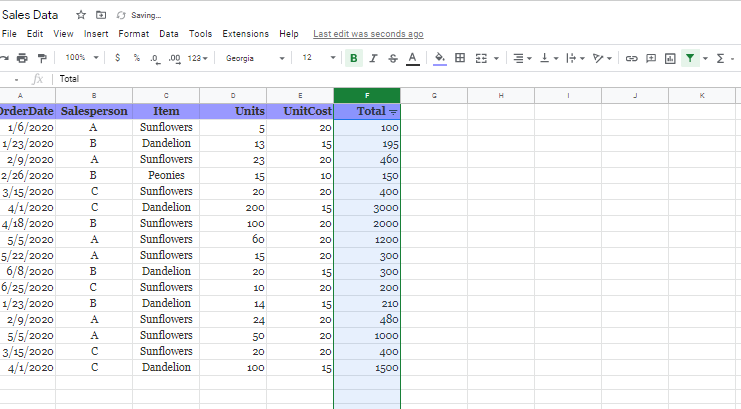Click the date 6/25/2020
This screenshot has width=741, height=409.
[27, 287]
